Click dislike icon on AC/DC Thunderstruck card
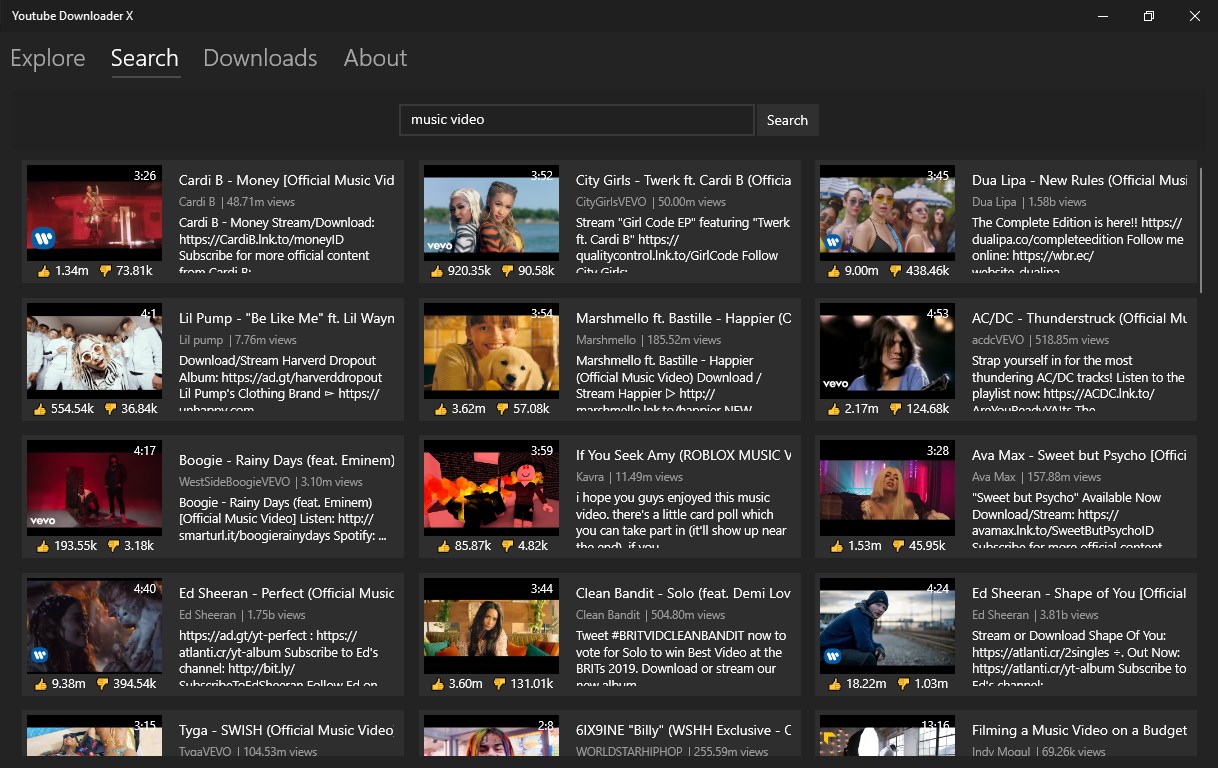Viewport: 1218px width, 768px height. pyautogui.click(x=895, y=409)
